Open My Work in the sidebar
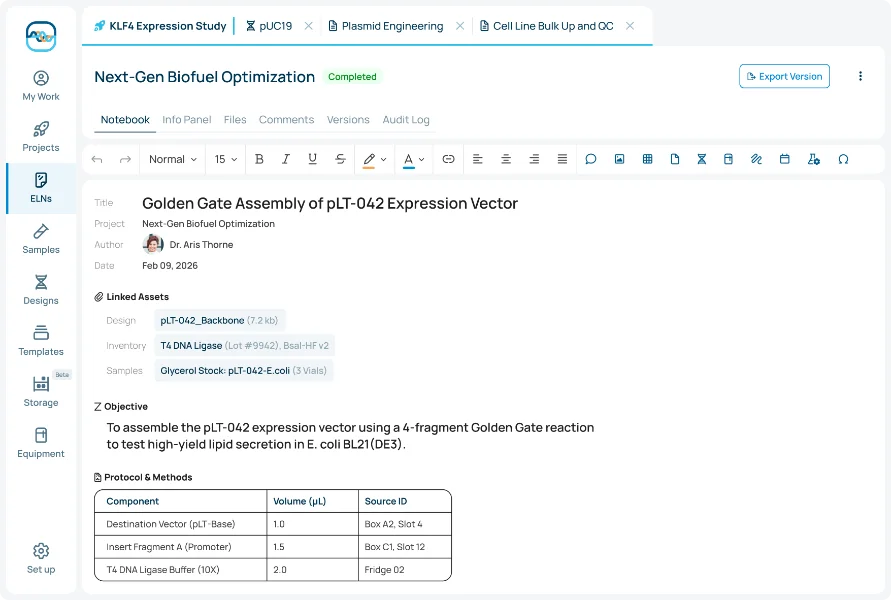The width and height of the screenshot is (891, 600). pyautogui.click(x=41, y=86)
